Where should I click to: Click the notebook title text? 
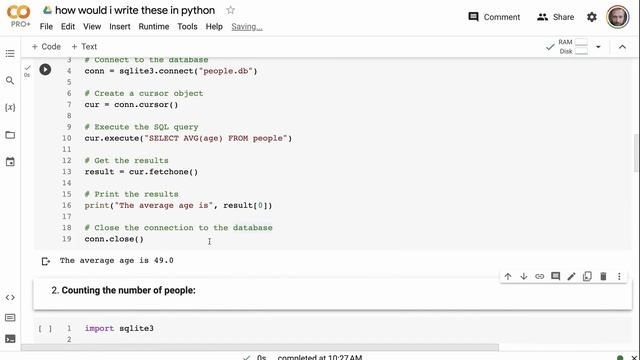point(135,10)
